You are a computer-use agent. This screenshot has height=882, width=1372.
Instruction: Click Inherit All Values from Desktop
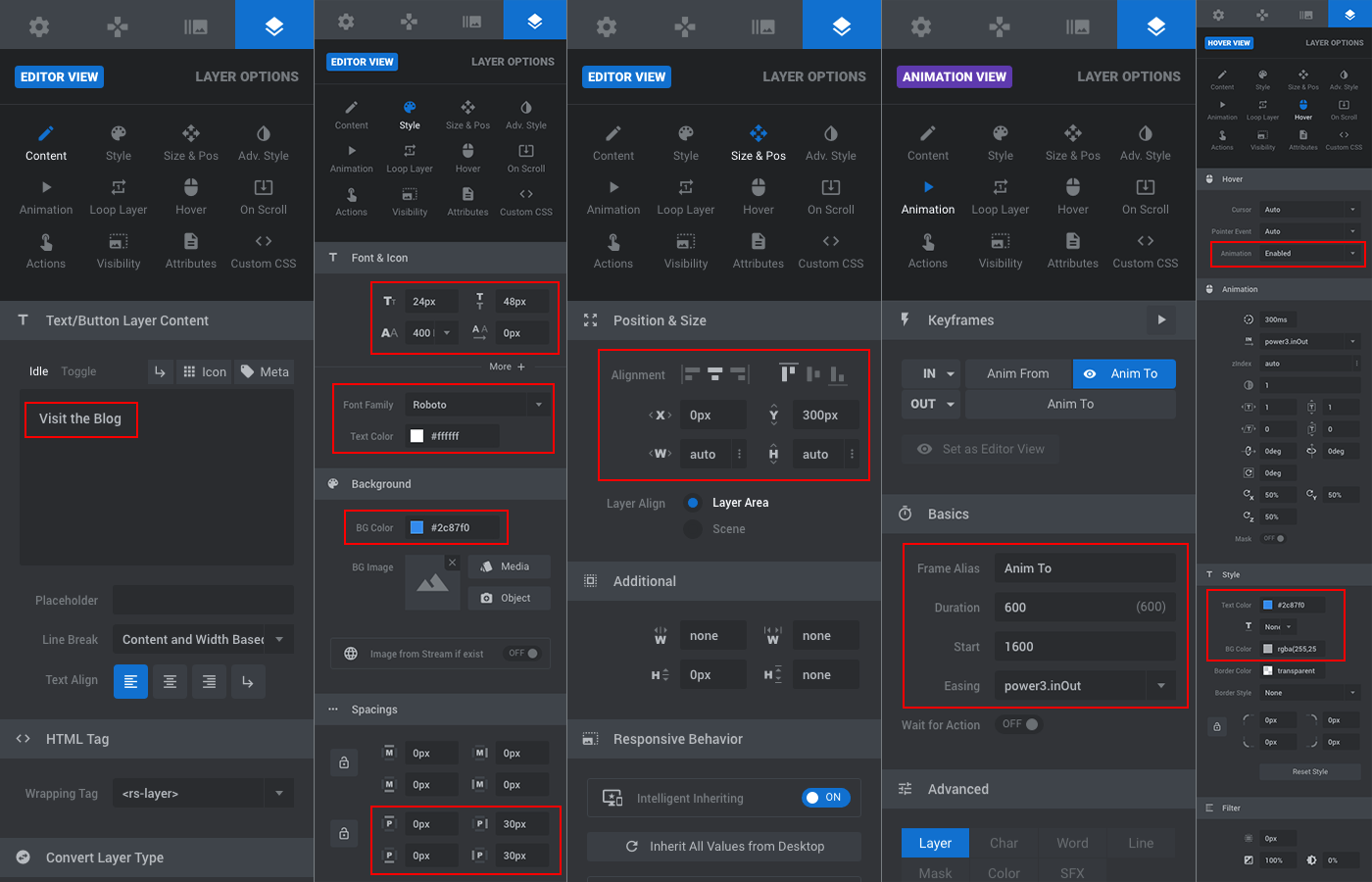coord(723,846)
